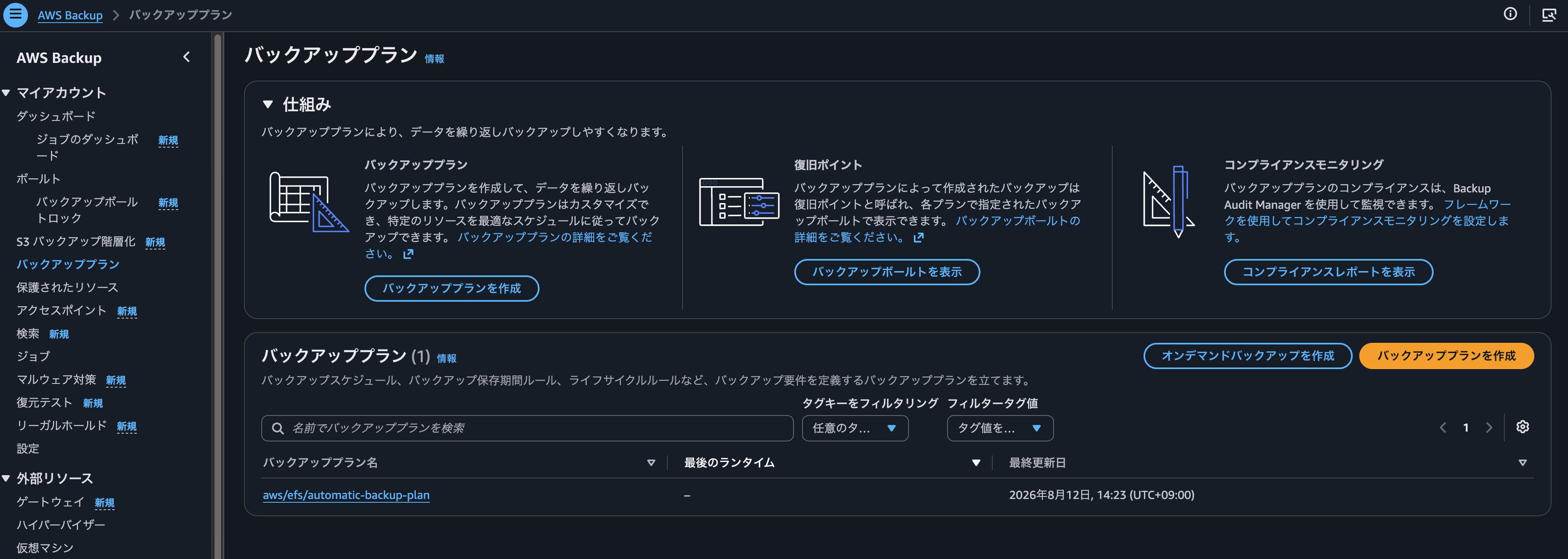Image resolution: width=1568 pixels, height=559 pixels.
Task: Focus the 名前でバックアッププランを検索 field
Action: (x=527, y=428)
